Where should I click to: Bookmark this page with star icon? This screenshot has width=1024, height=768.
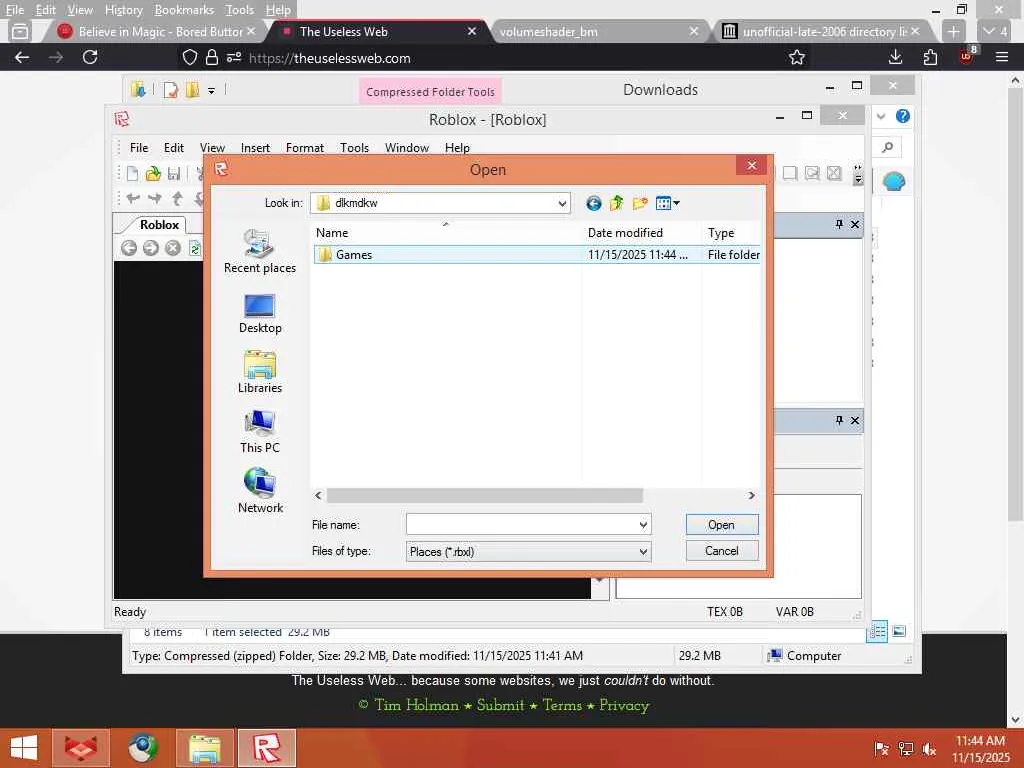[797, 57]
